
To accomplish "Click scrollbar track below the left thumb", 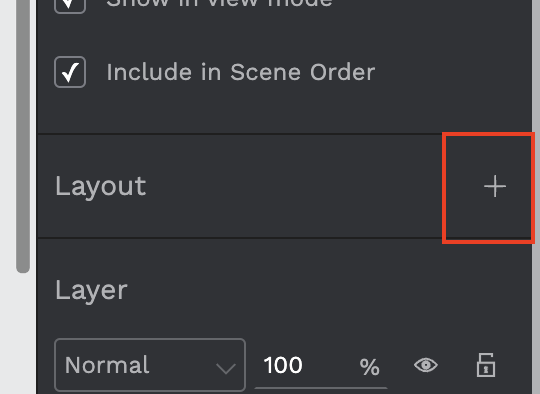I will pos(23,333).
